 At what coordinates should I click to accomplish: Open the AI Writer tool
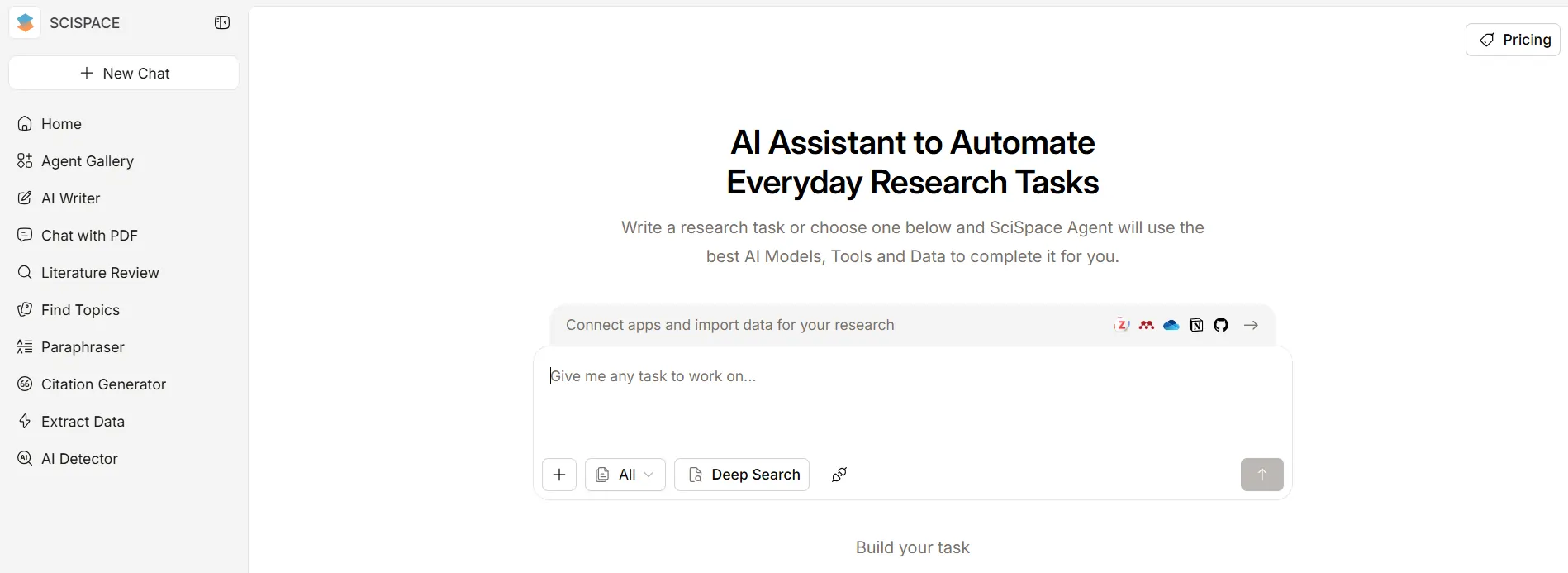coord(70,198)
